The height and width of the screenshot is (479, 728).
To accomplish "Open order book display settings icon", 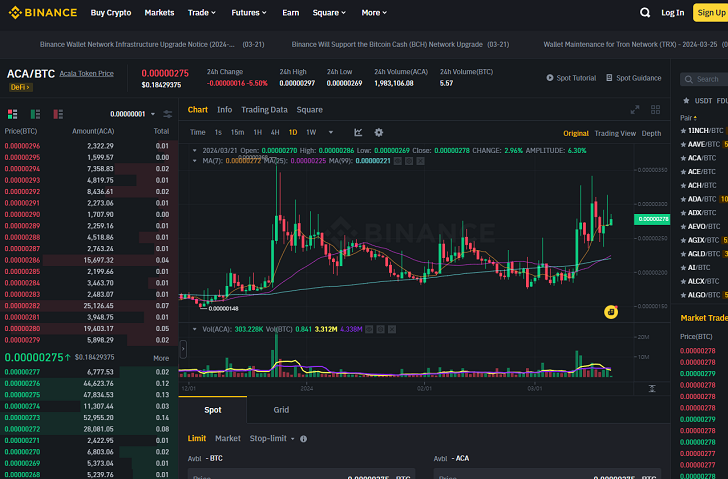I will (x=168, y=114).
